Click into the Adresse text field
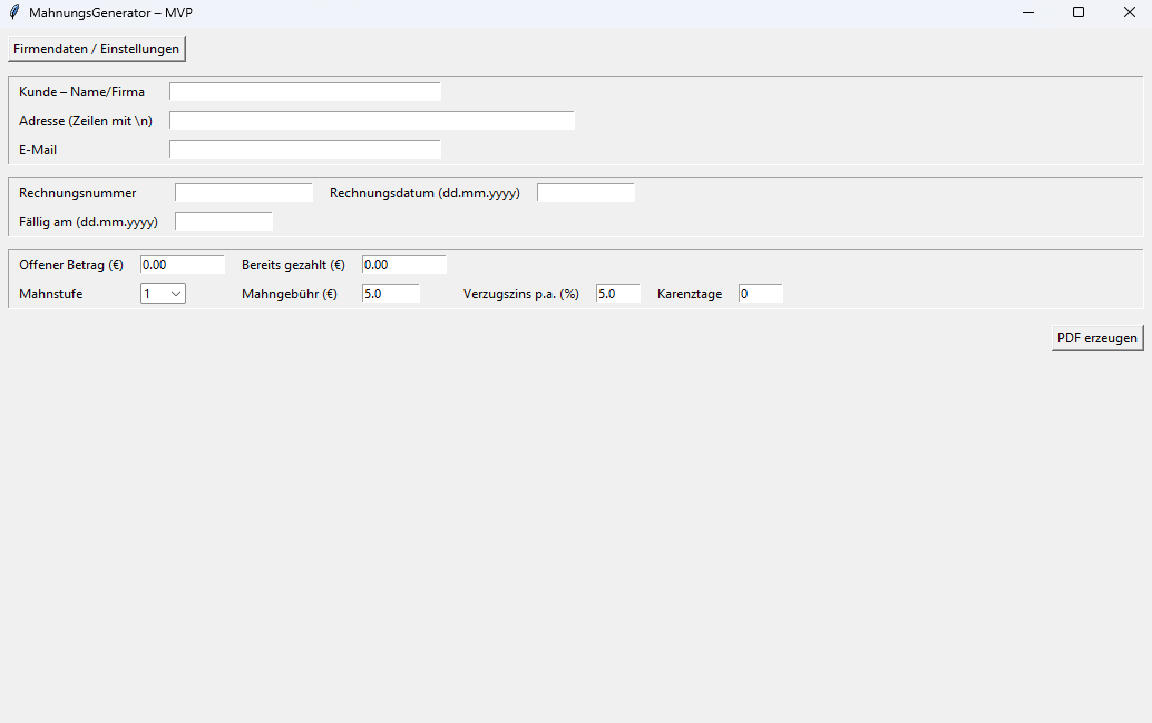1152x723 pixels. [371, 121]
